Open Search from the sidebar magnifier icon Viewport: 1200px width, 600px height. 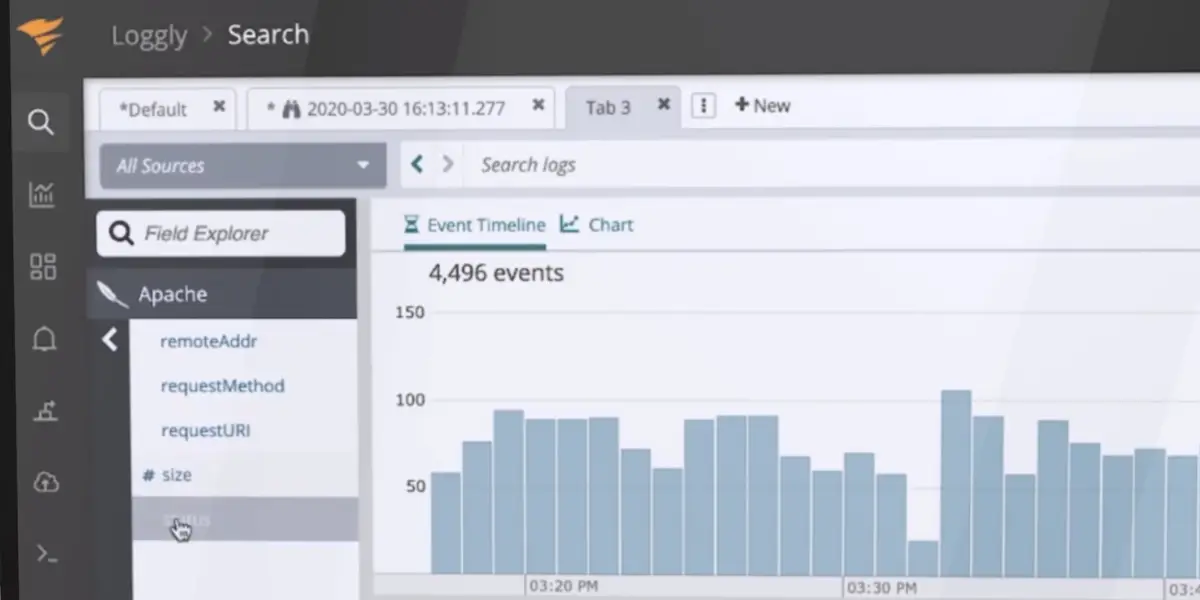pos(40,123)
